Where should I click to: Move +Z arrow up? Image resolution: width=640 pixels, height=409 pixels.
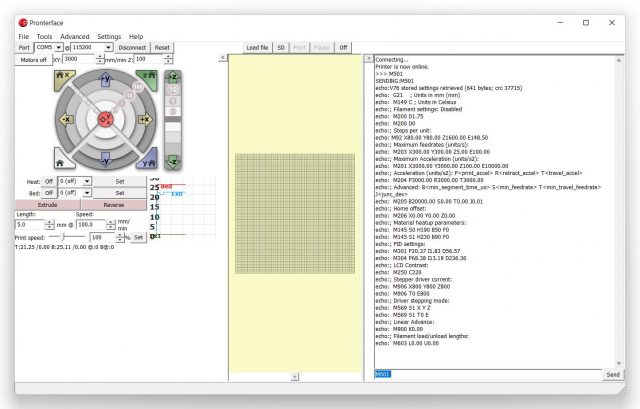[x=173, y=77]
